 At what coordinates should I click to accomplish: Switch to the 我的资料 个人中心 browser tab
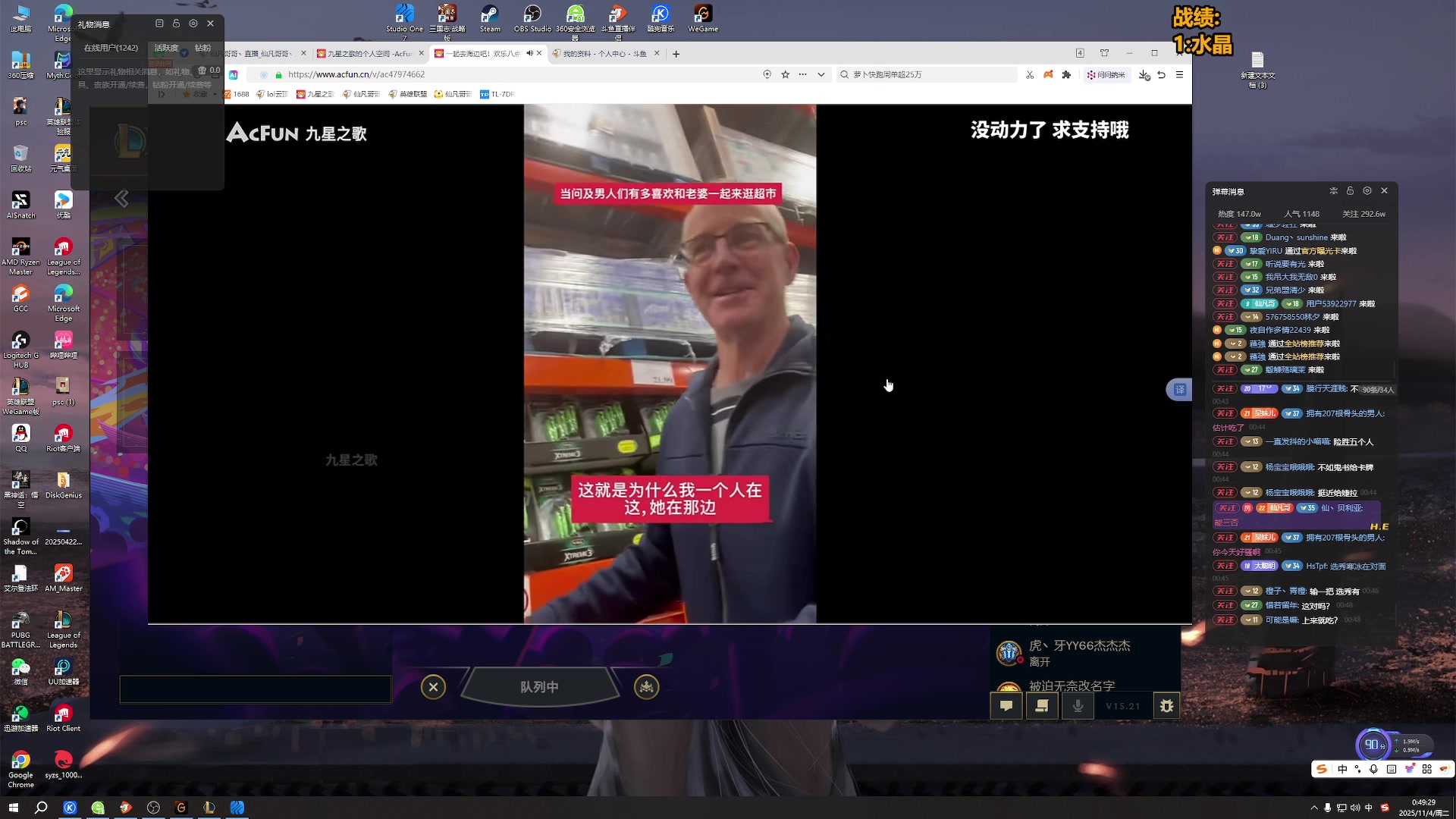(604, 54)
